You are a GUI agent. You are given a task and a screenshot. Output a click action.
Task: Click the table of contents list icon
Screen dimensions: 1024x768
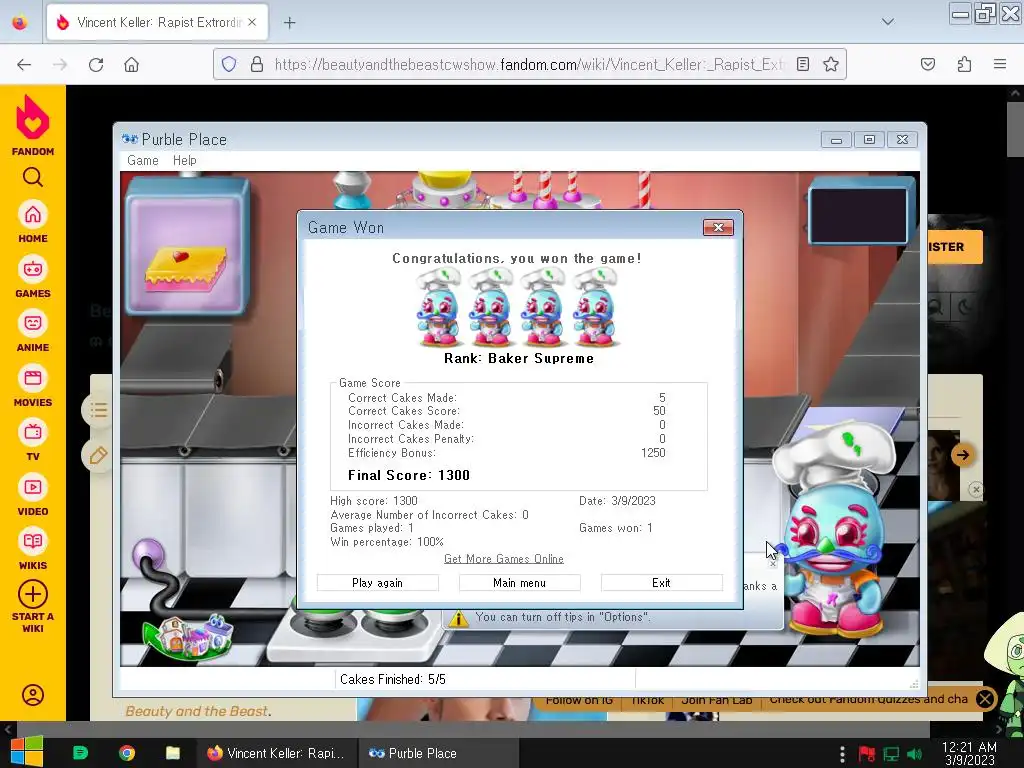[x=99, y=410]
